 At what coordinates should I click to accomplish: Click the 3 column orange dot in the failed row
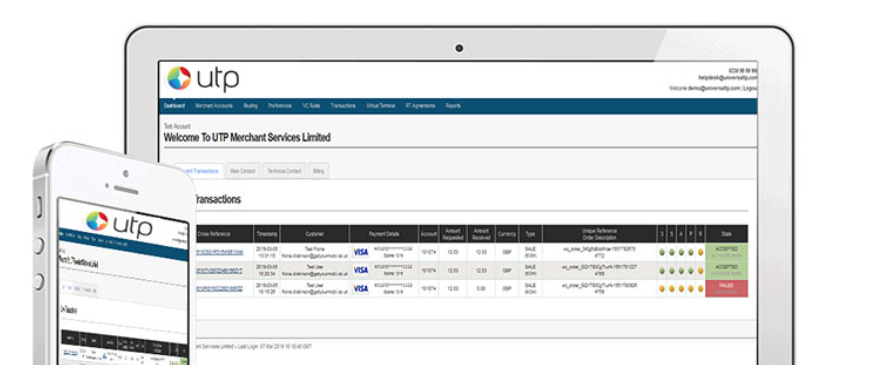click(x=662, y=289)
